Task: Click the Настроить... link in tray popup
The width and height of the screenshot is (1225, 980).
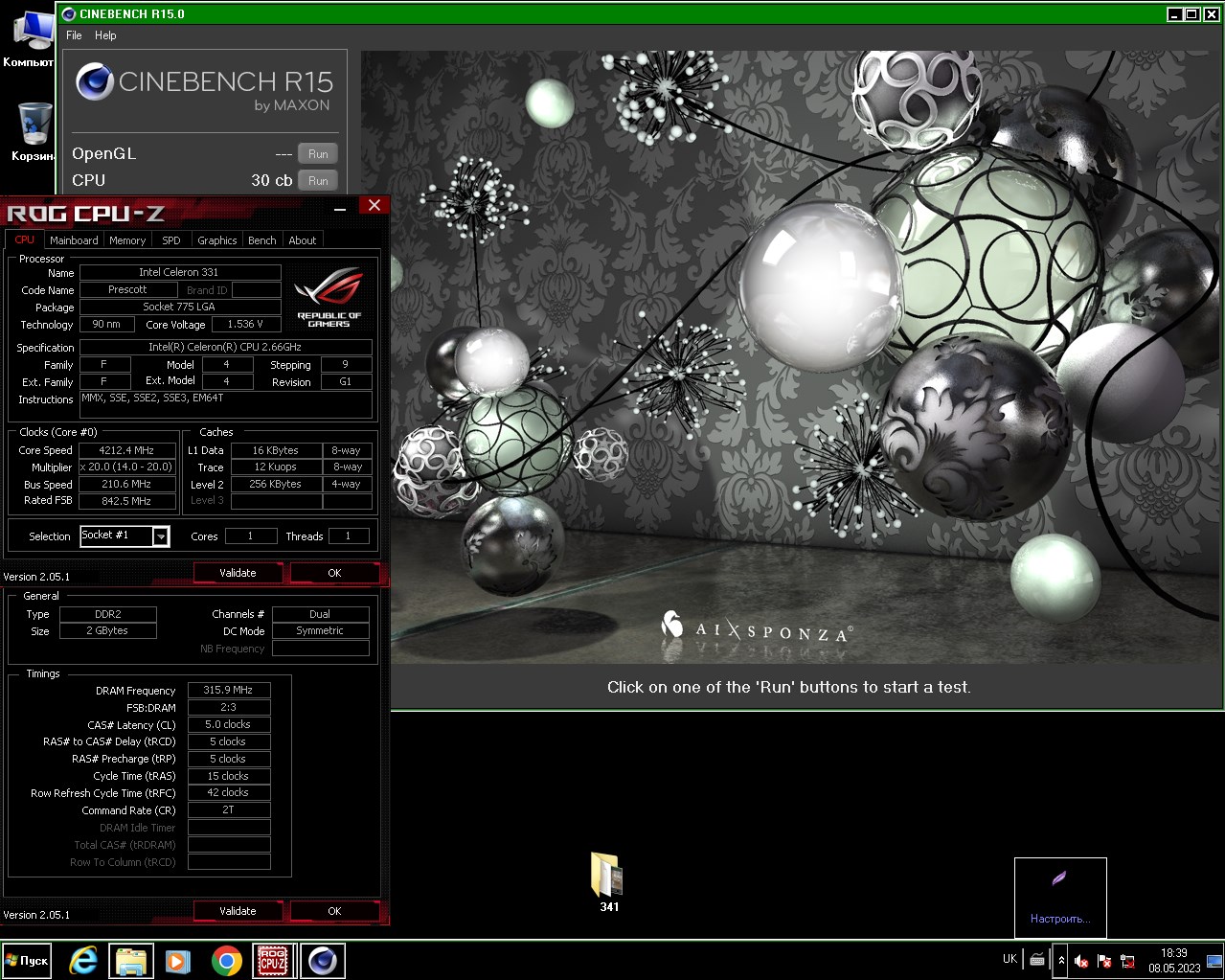Action: 1060,919
